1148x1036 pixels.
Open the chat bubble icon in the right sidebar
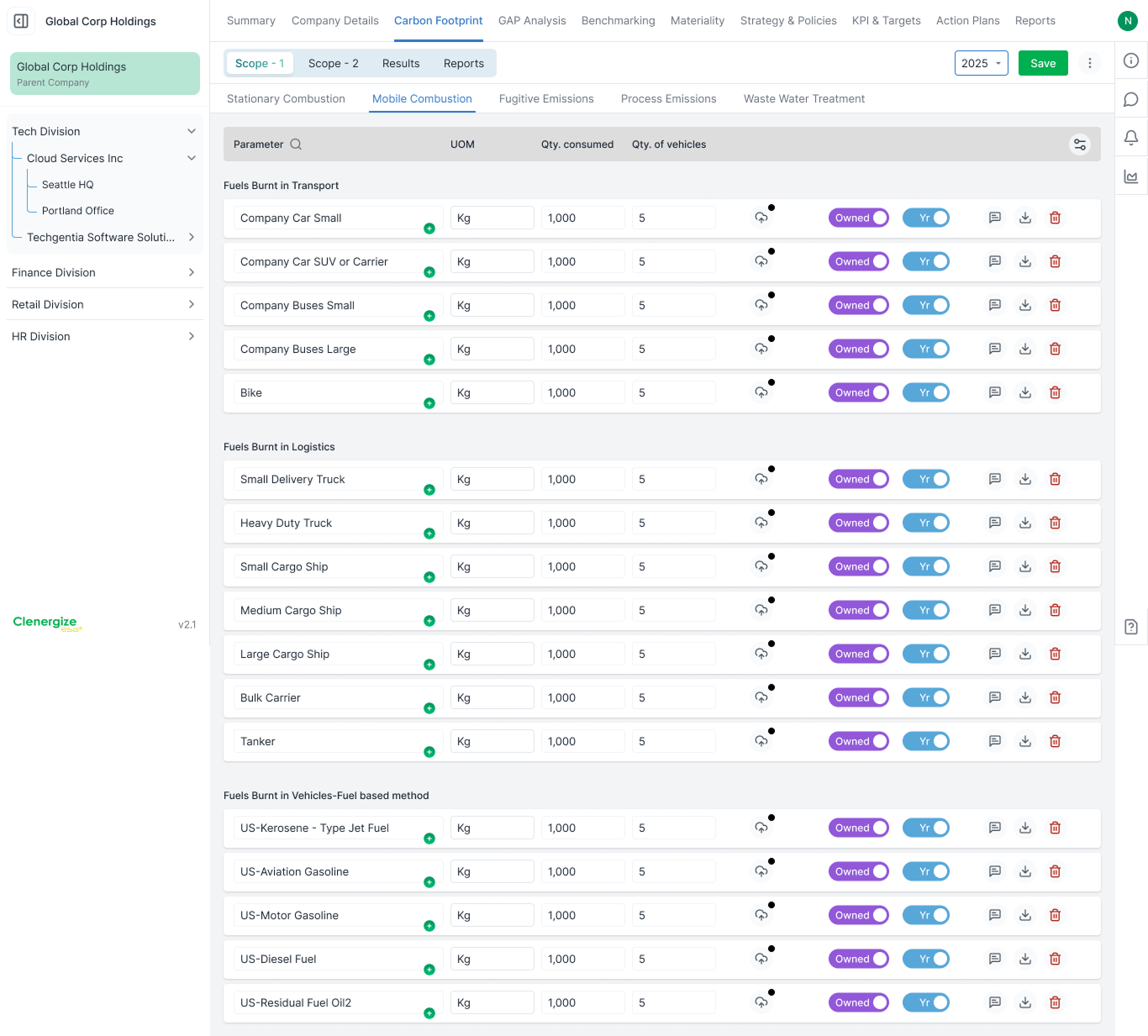[x=1131, y=99]
